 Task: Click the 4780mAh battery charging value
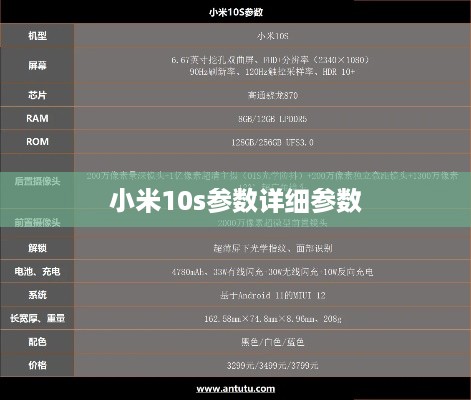click(x=273, y=272)
